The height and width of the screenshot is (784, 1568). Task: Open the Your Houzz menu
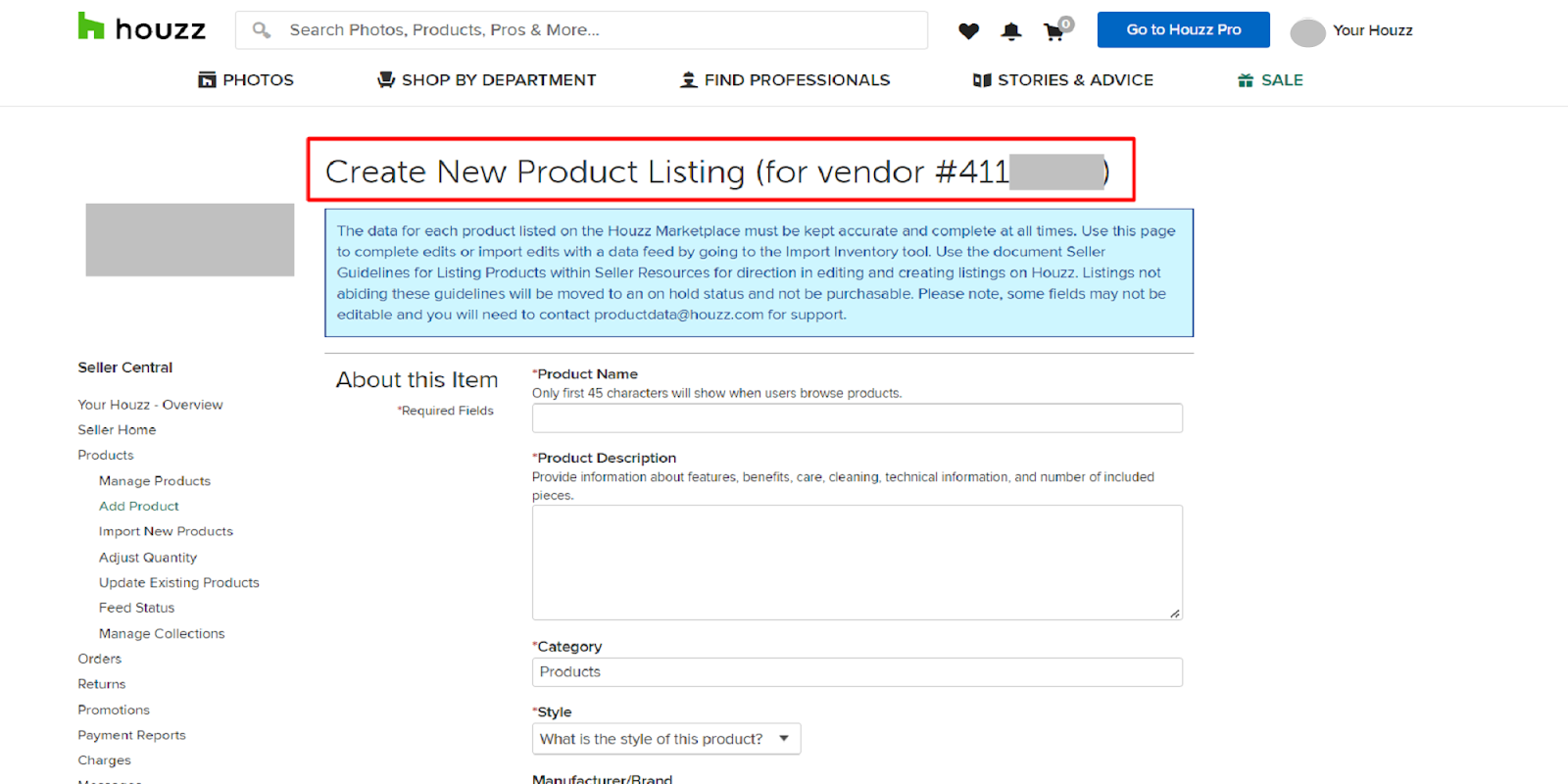pos(1372,30)
